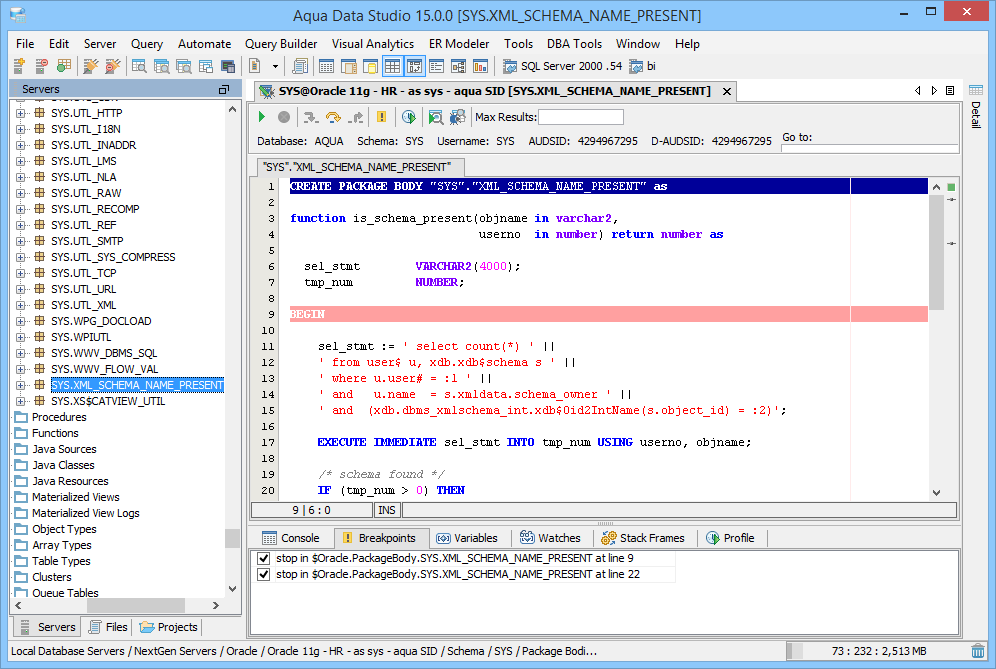Open the ER Modeler menu
Image resolution: width=996 pixels, height=669 pixels.
tap(459, 44)
